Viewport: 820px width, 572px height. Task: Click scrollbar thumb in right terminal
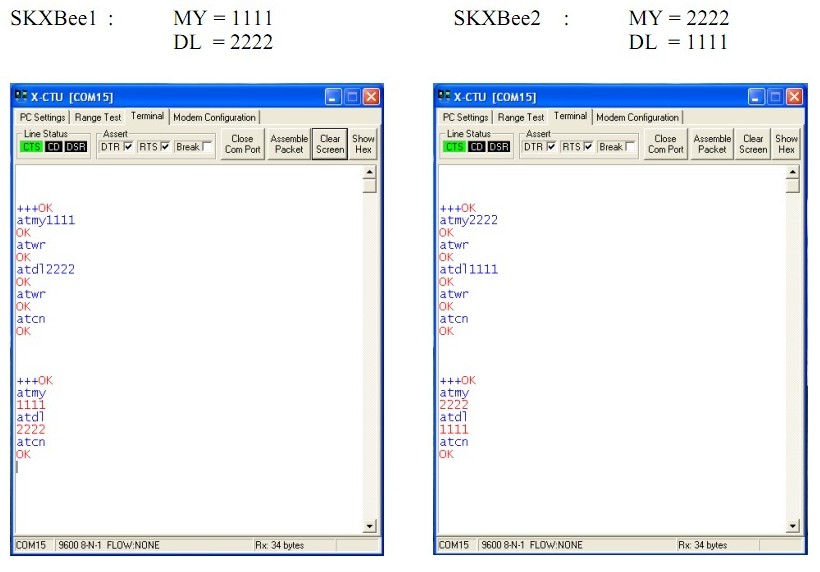(793, 186)
